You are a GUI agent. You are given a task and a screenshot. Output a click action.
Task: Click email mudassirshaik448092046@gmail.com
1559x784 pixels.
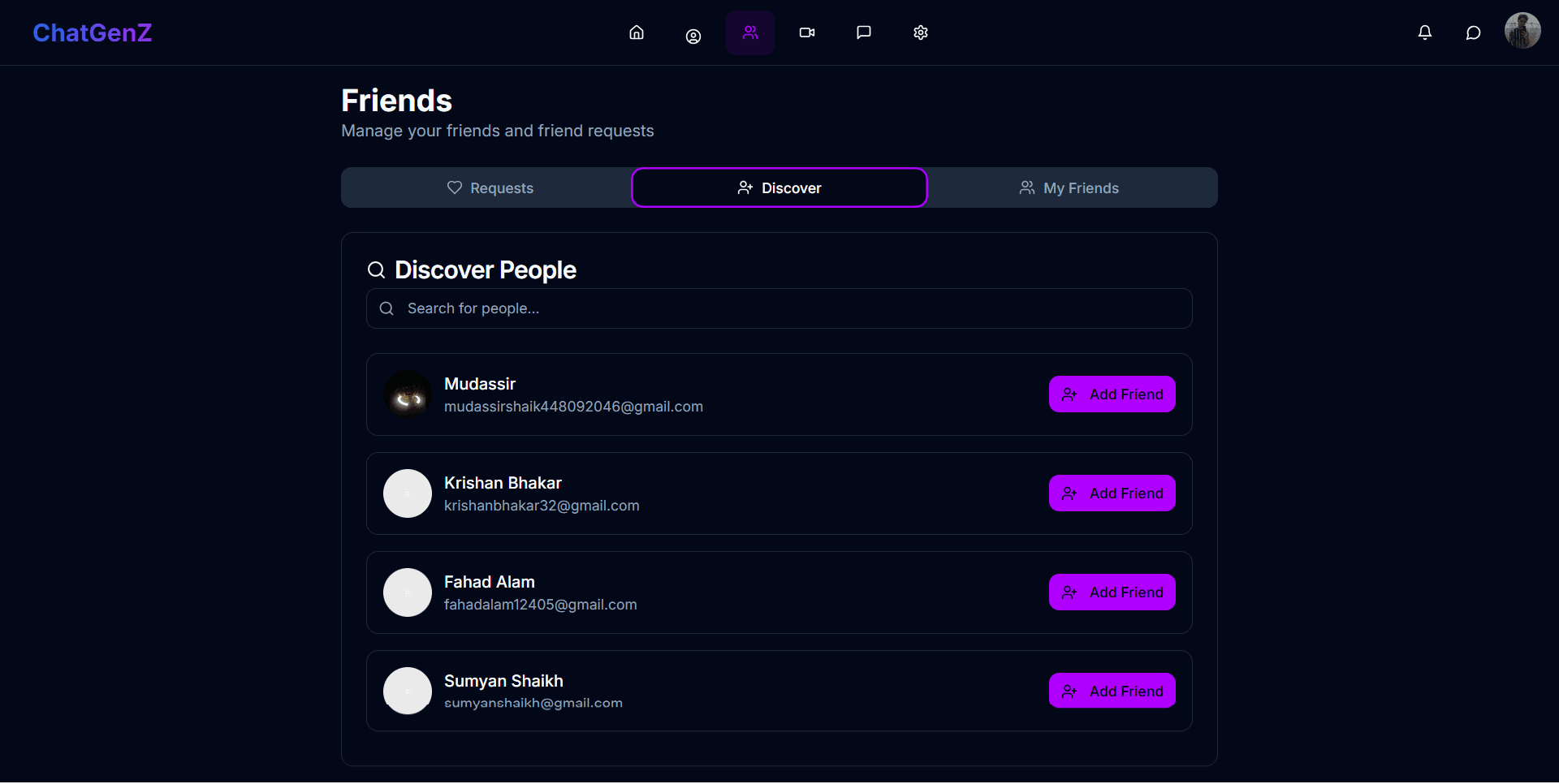click(573, 407)
